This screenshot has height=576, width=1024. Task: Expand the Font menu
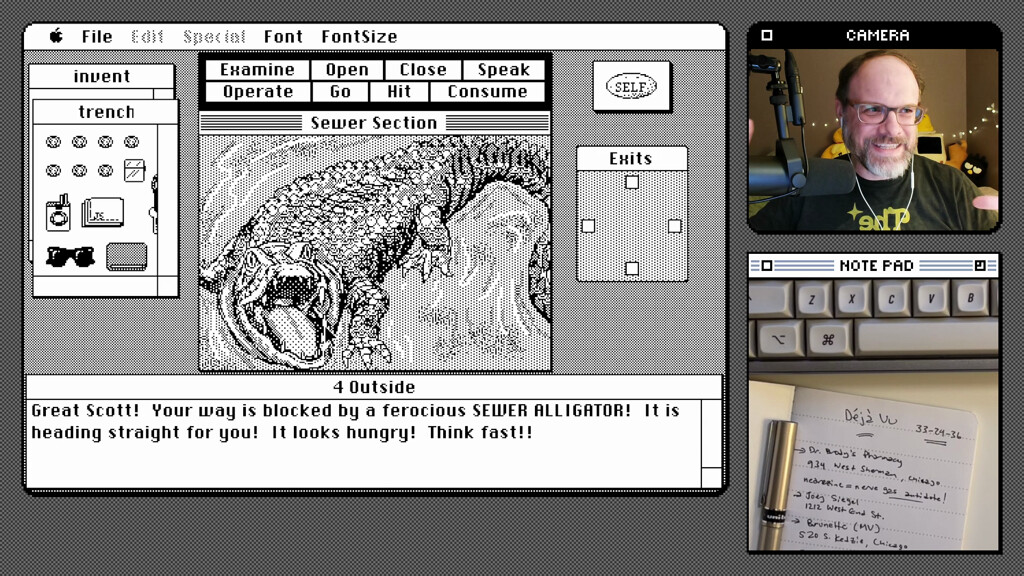point(283,37)
